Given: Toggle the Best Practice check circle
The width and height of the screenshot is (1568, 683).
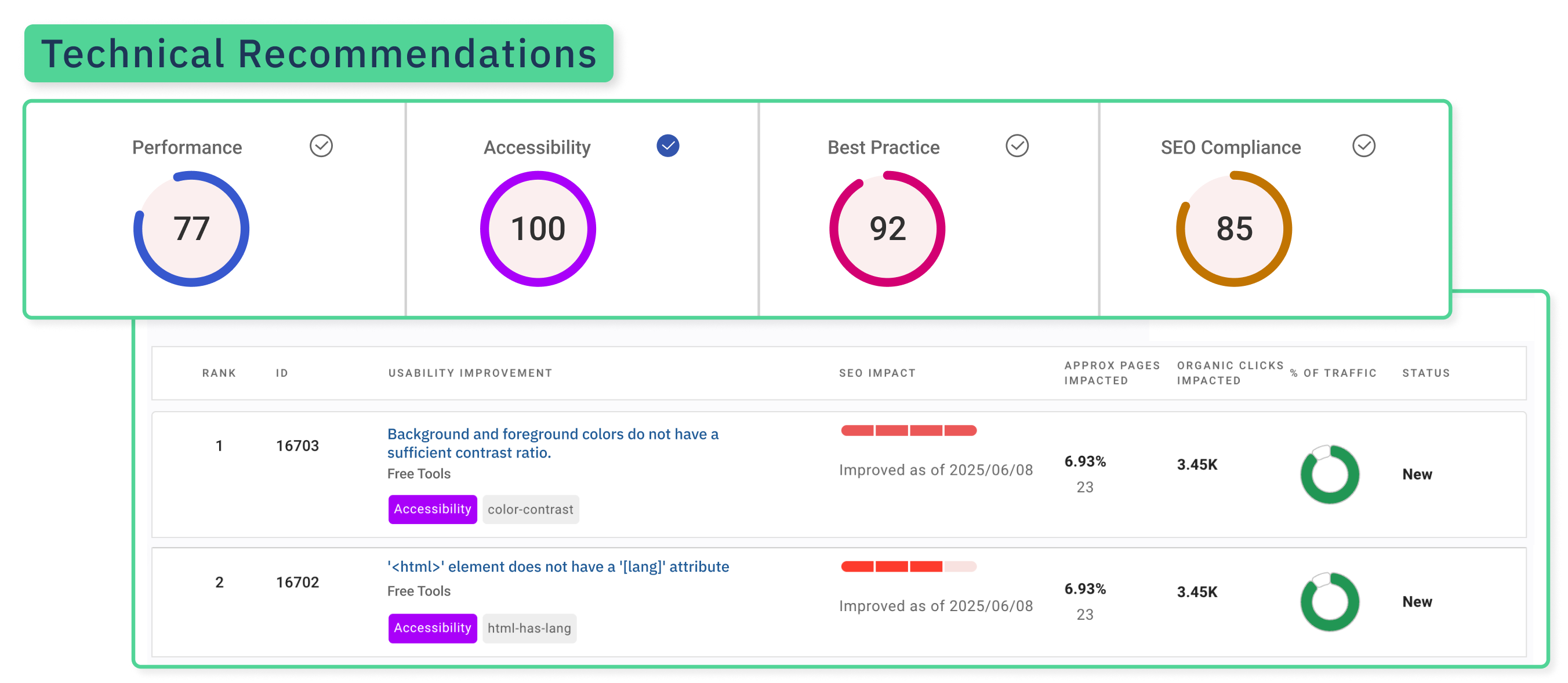Looking at the screenshot, I should pos(1017,146).
